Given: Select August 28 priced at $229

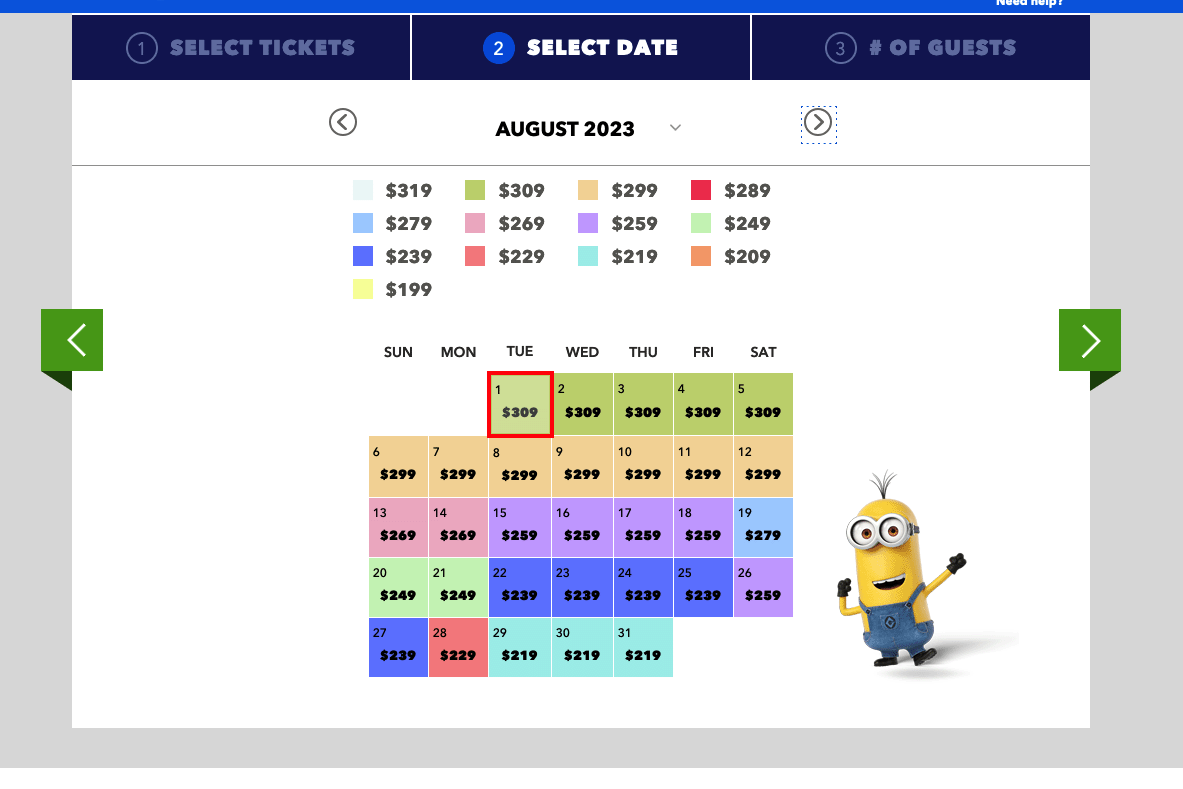Looking at the screenshot, I should [x=458, y=647].
